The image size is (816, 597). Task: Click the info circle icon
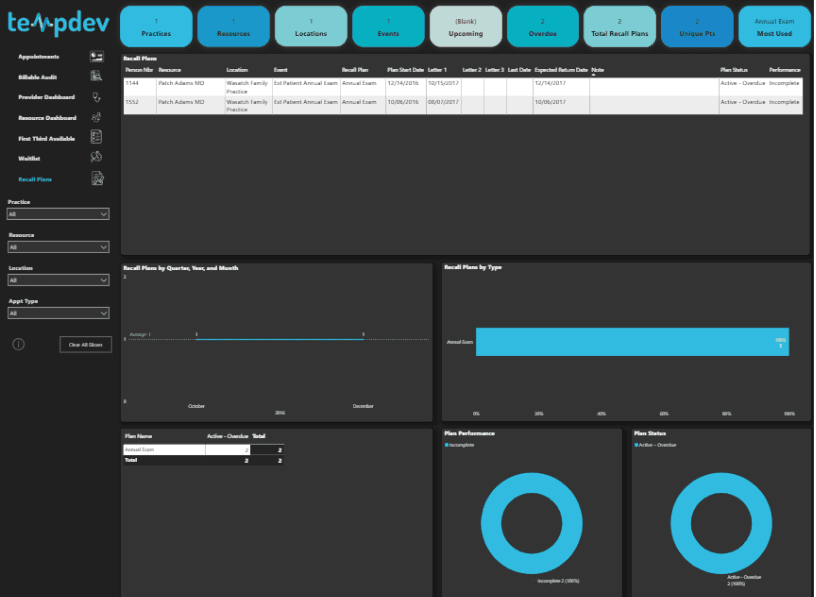point(18,344)
